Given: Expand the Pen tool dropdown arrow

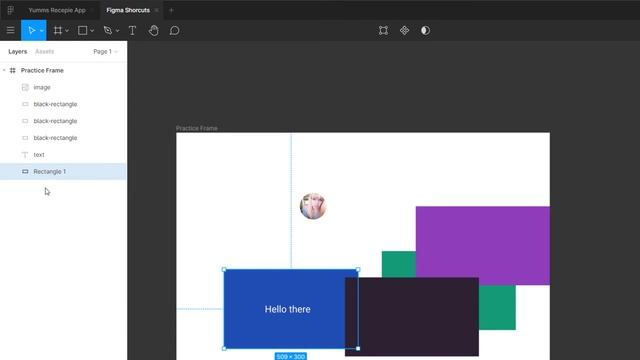Looking at the screenshot, I should point(118,31).
